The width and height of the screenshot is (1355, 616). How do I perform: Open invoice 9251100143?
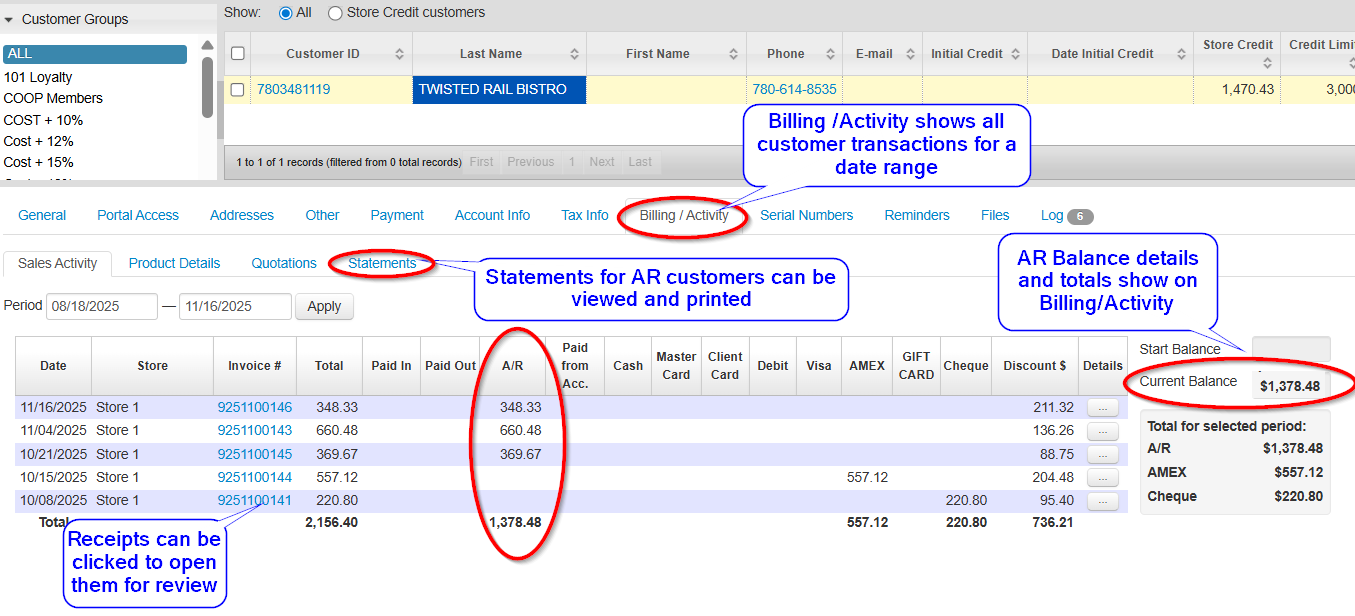(x=255, y=430)
